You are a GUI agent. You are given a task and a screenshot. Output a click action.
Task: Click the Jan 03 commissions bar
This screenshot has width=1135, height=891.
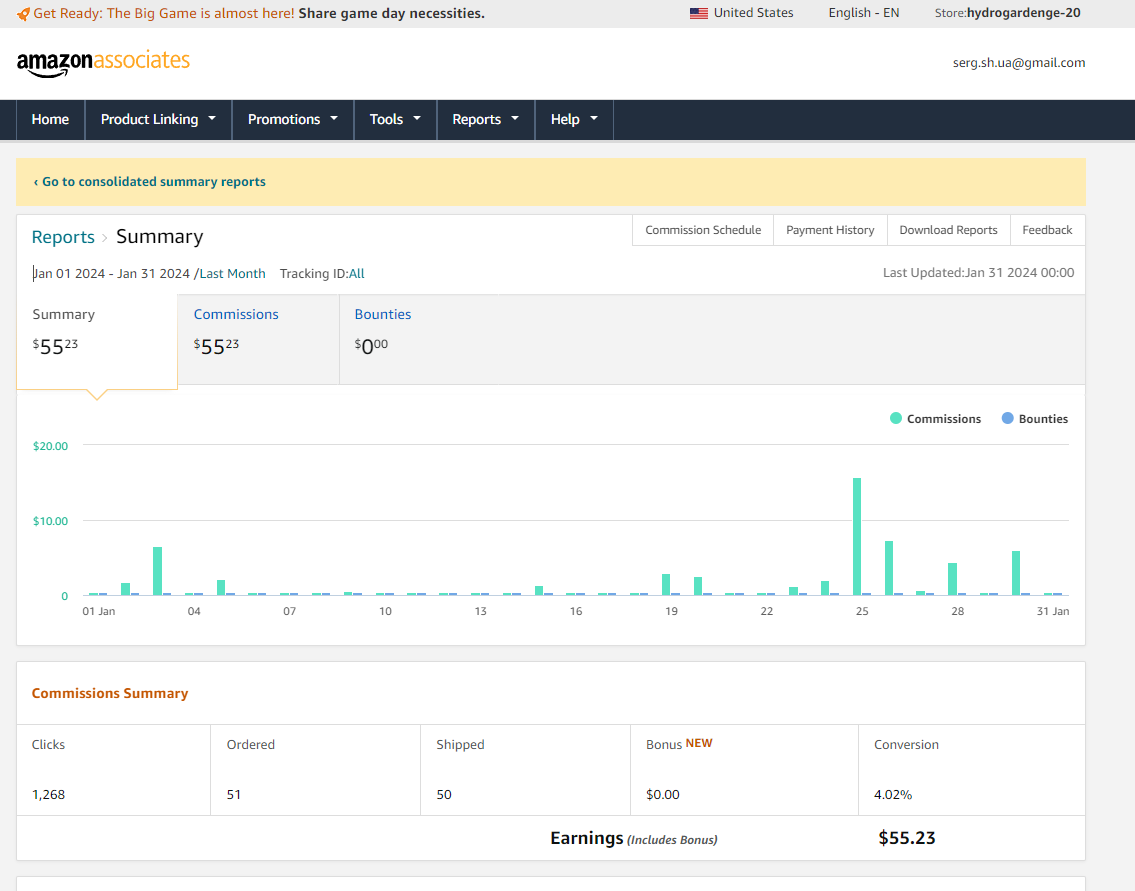(x=157, y=571)
